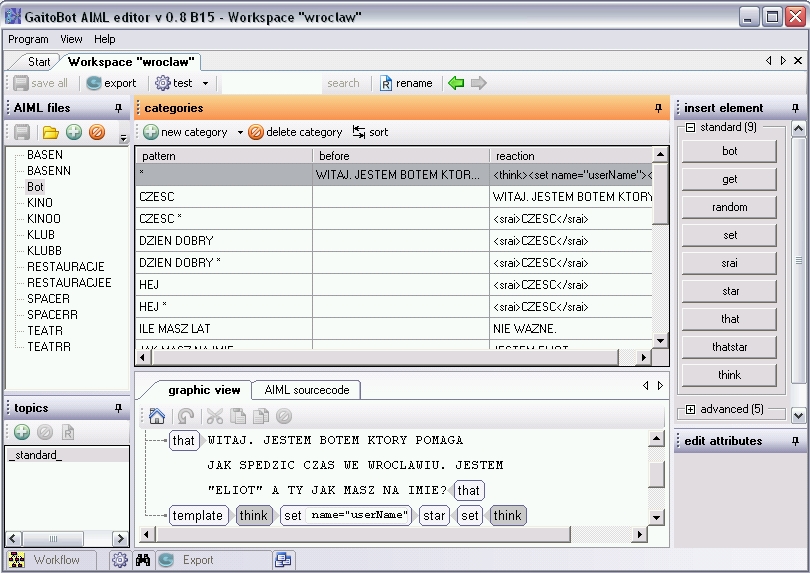Image resolution: width=810 pixels, height=573 pixels.
Task: Add new AIML file plus icon
Action: click(74, 132)
